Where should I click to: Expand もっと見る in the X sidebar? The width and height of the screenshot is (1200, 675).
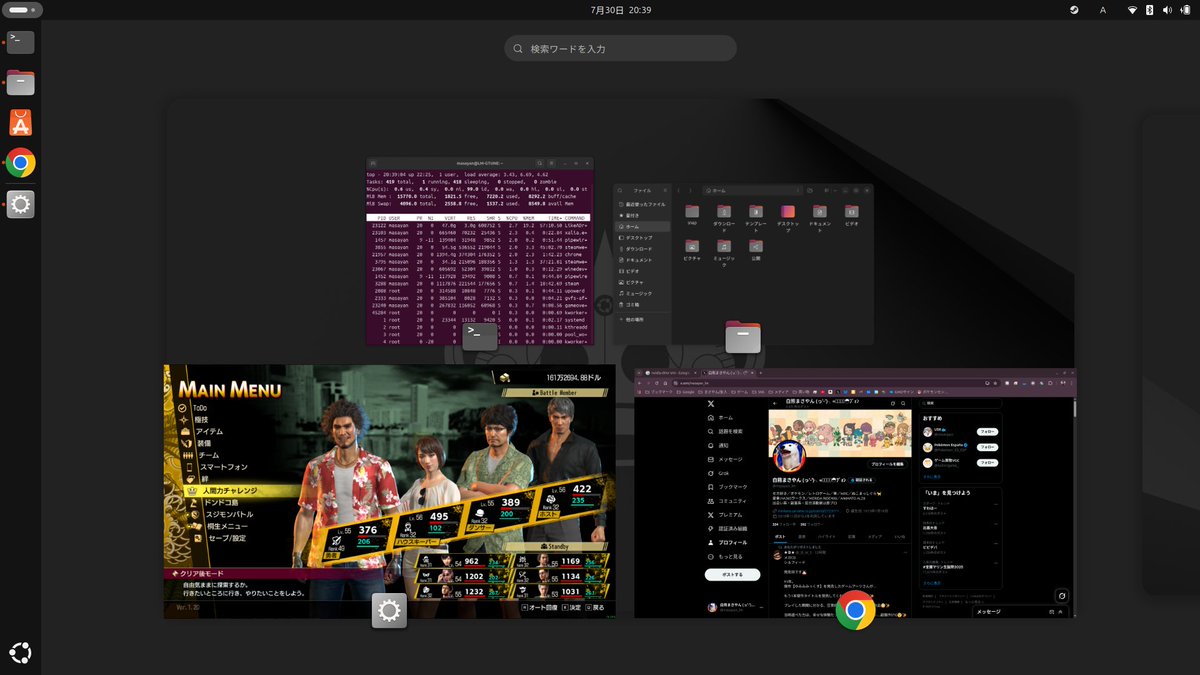coord(731,557)
